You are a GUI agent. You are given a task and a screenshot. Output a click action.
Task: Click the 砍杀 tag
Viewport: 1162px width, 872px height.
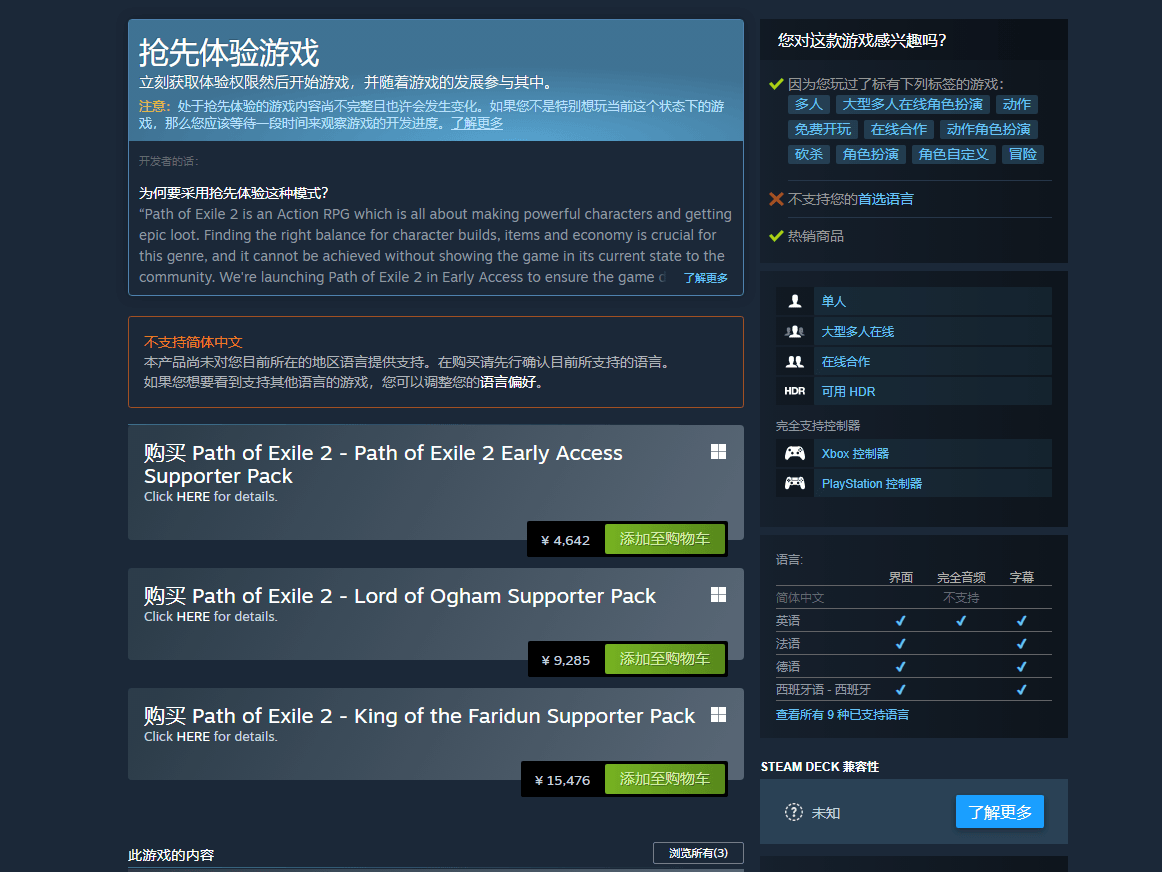coord(809,154)
